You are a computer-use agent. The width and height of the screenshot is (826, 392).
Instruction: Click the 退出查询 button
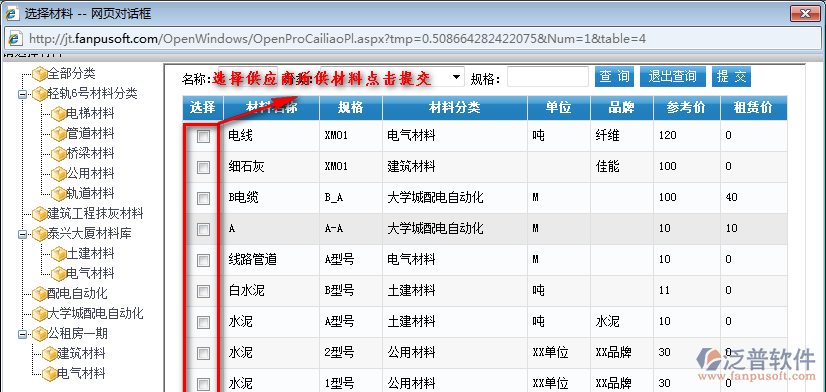673,77
